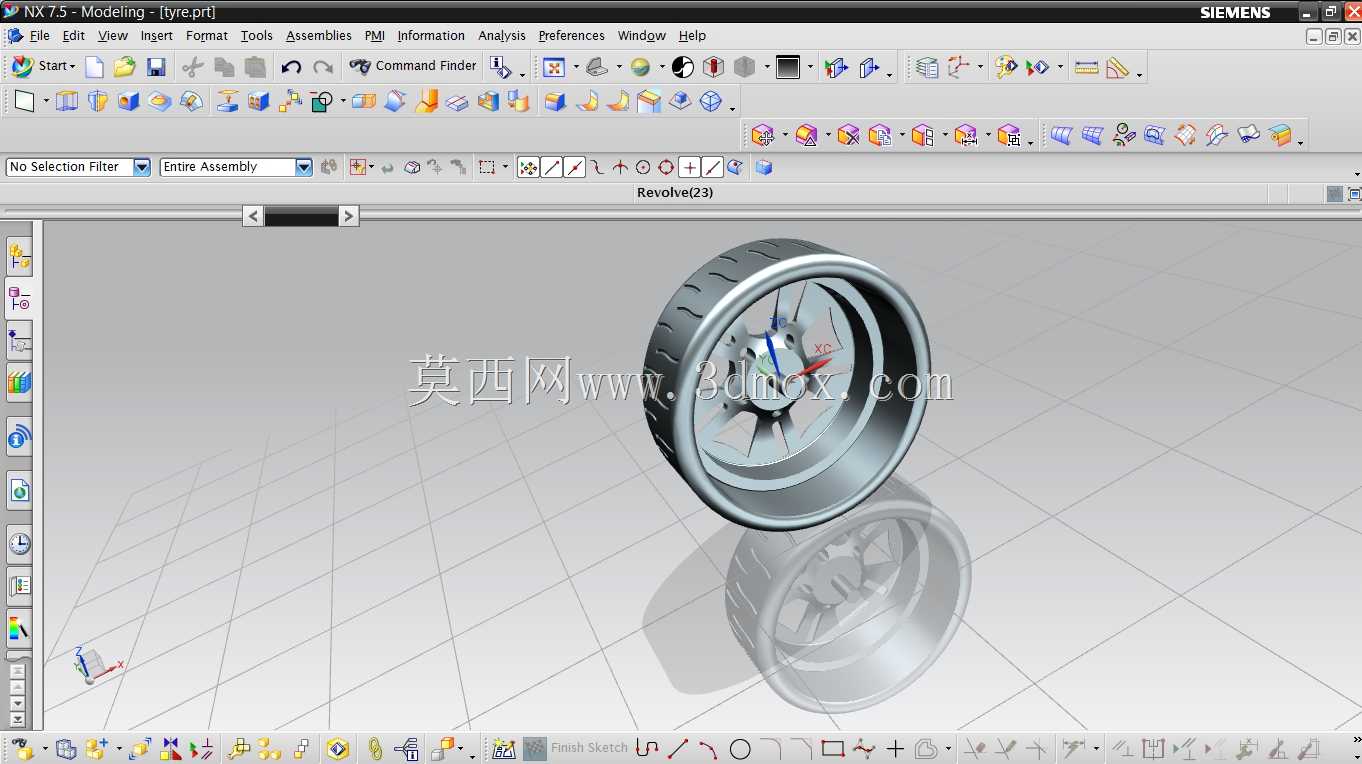Open the PMI menu

tap(375, 35)
